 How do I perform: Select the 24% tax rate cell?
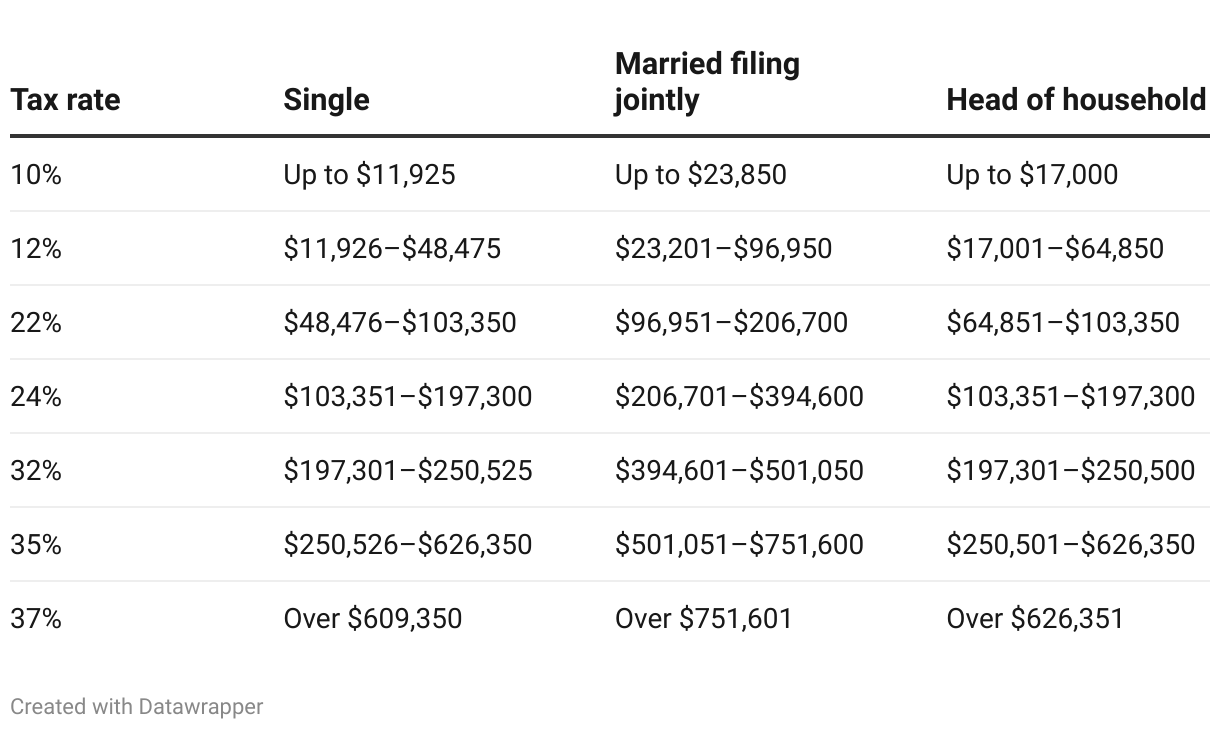pos(36,397)
